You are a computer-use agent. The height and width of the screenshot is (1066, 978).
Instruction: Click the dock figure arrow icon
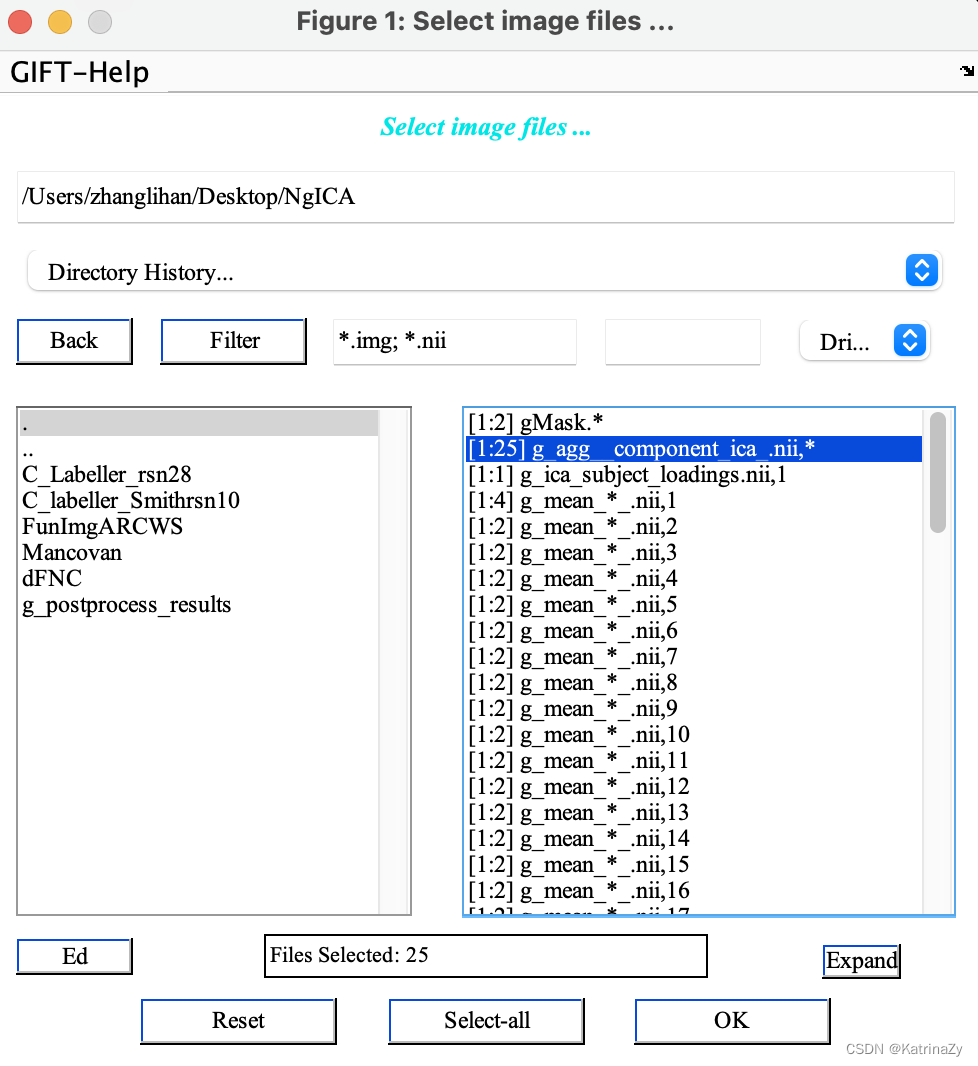click(x=965, y=71)
